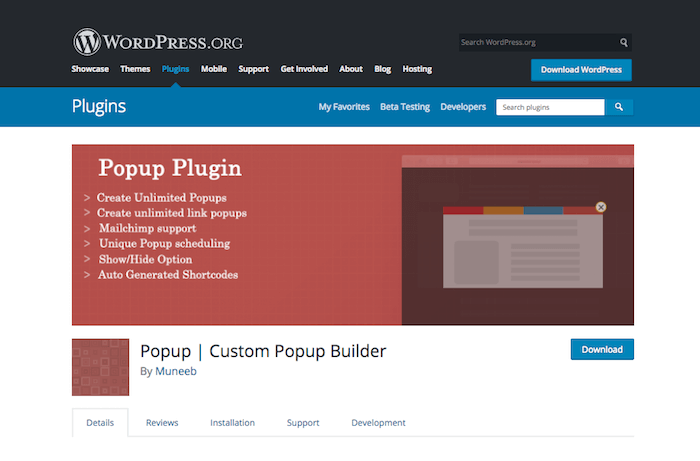The width and height of the screenshot is (700, 461).
Task: Open the Hosting menu item
Action: click(x=417, y=69)
